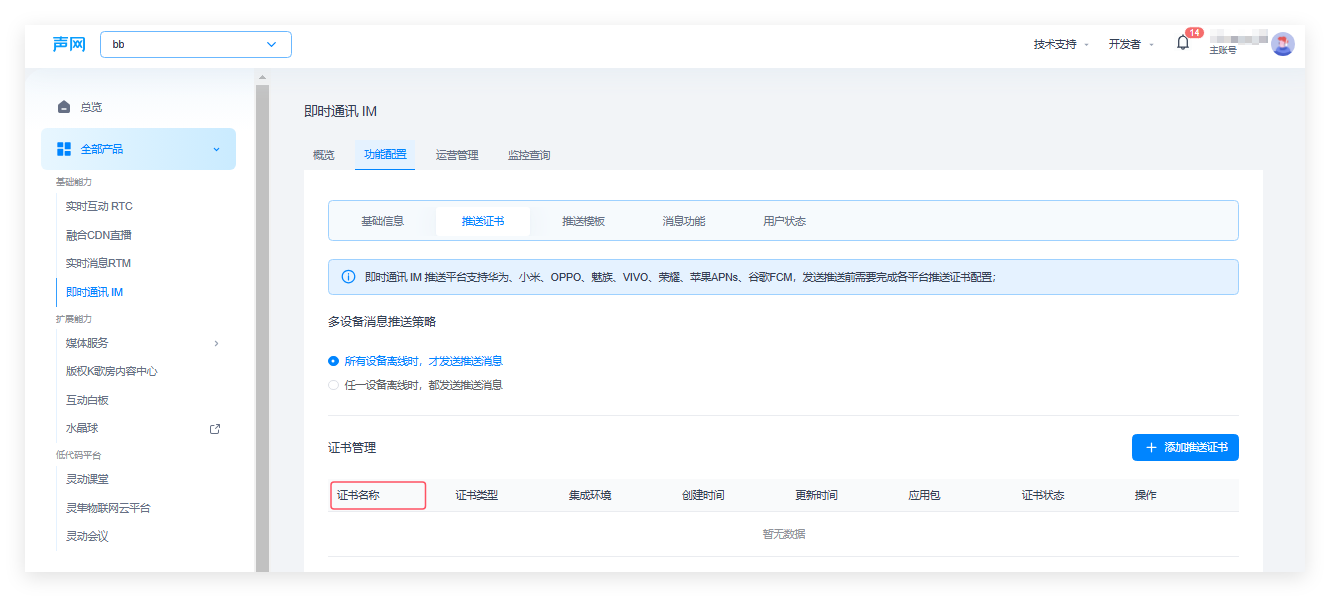Click the plus icon on 添加推送证书

1151,448
